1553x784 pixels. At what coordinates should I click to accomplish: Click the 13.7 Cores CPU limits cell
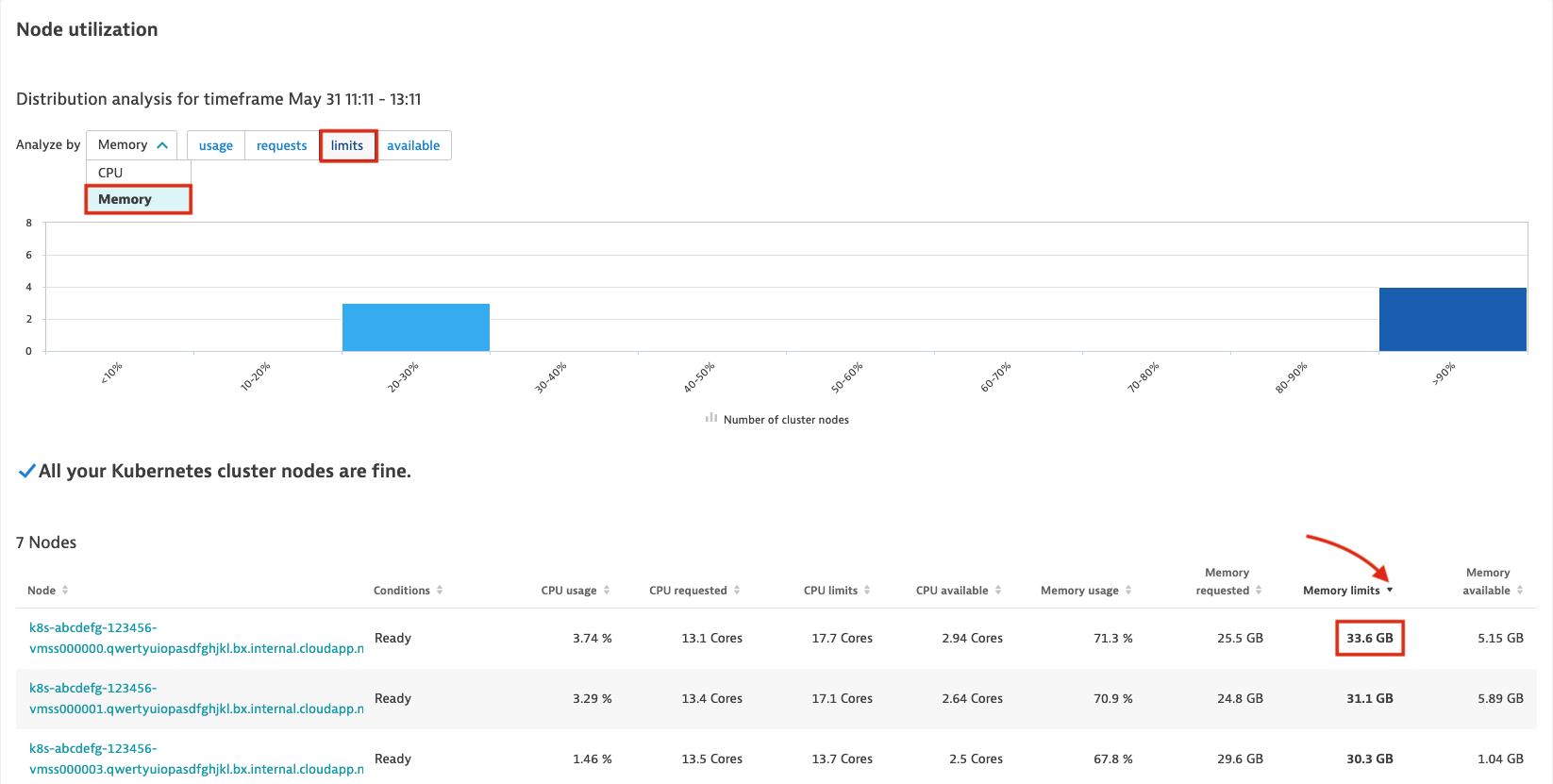843,759
